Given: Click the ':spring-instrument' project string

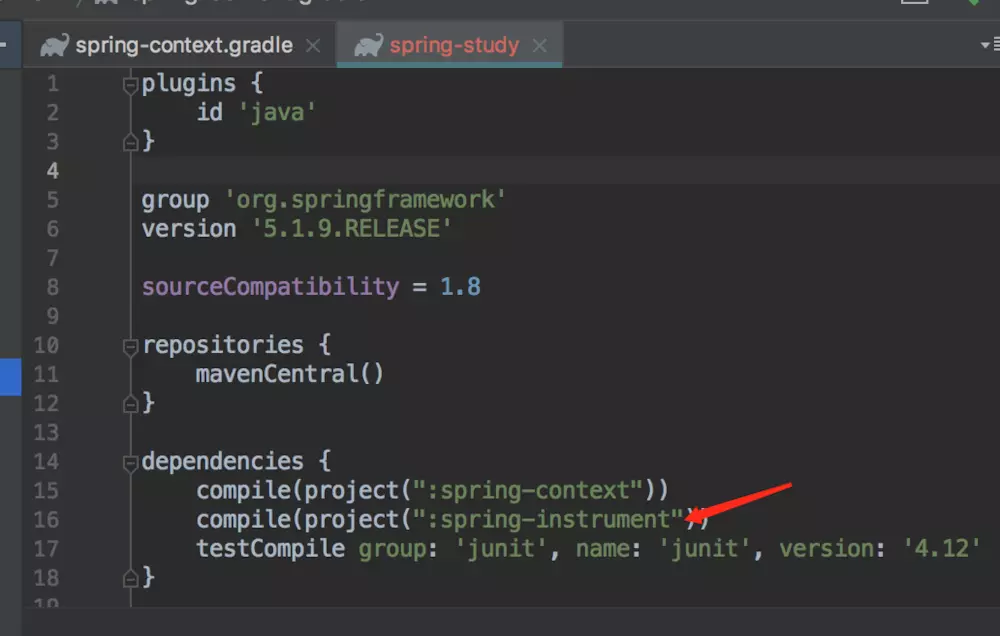Looking at the screenshot, I should 548,519.
